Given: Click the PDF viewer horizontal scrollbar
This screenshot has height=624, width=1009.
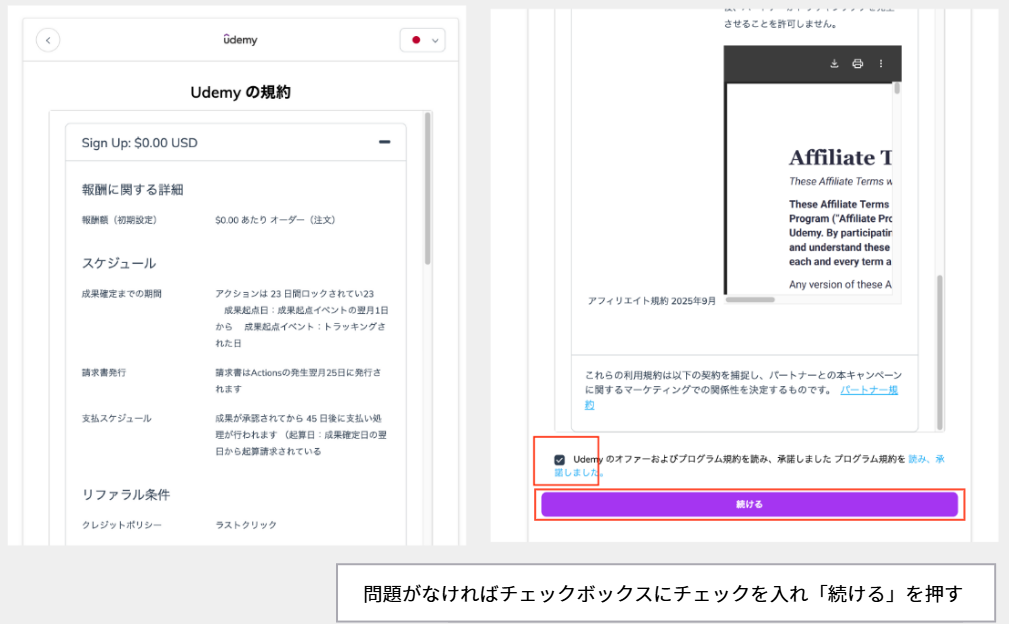Looking at the screenshot, I should click(x=750, y=298).
